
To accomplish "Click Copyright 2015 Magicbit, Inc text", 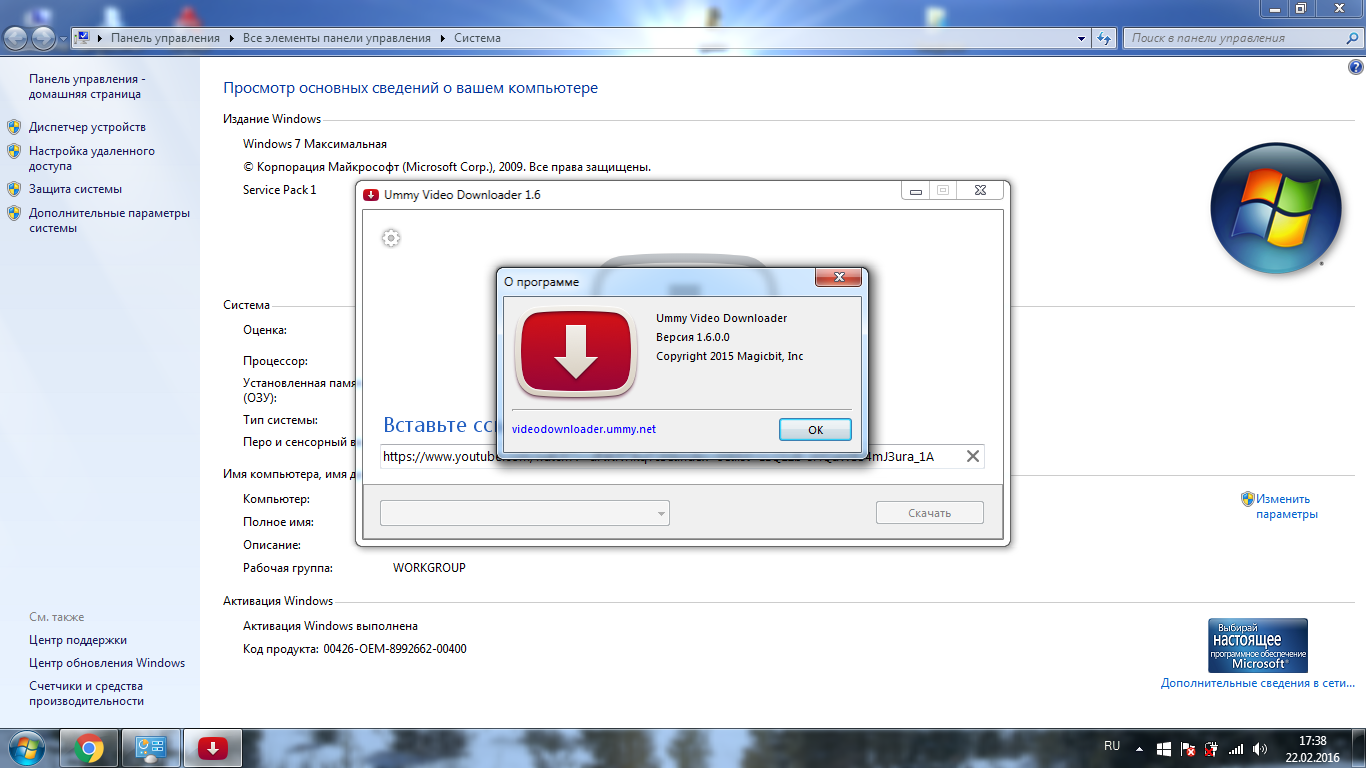I will click(x=730, y=356).
